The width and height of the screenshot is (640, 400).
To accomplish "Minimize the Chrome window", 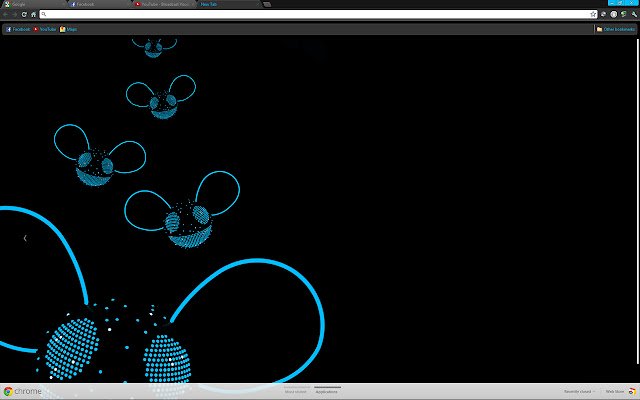I will tap(612, 2).
